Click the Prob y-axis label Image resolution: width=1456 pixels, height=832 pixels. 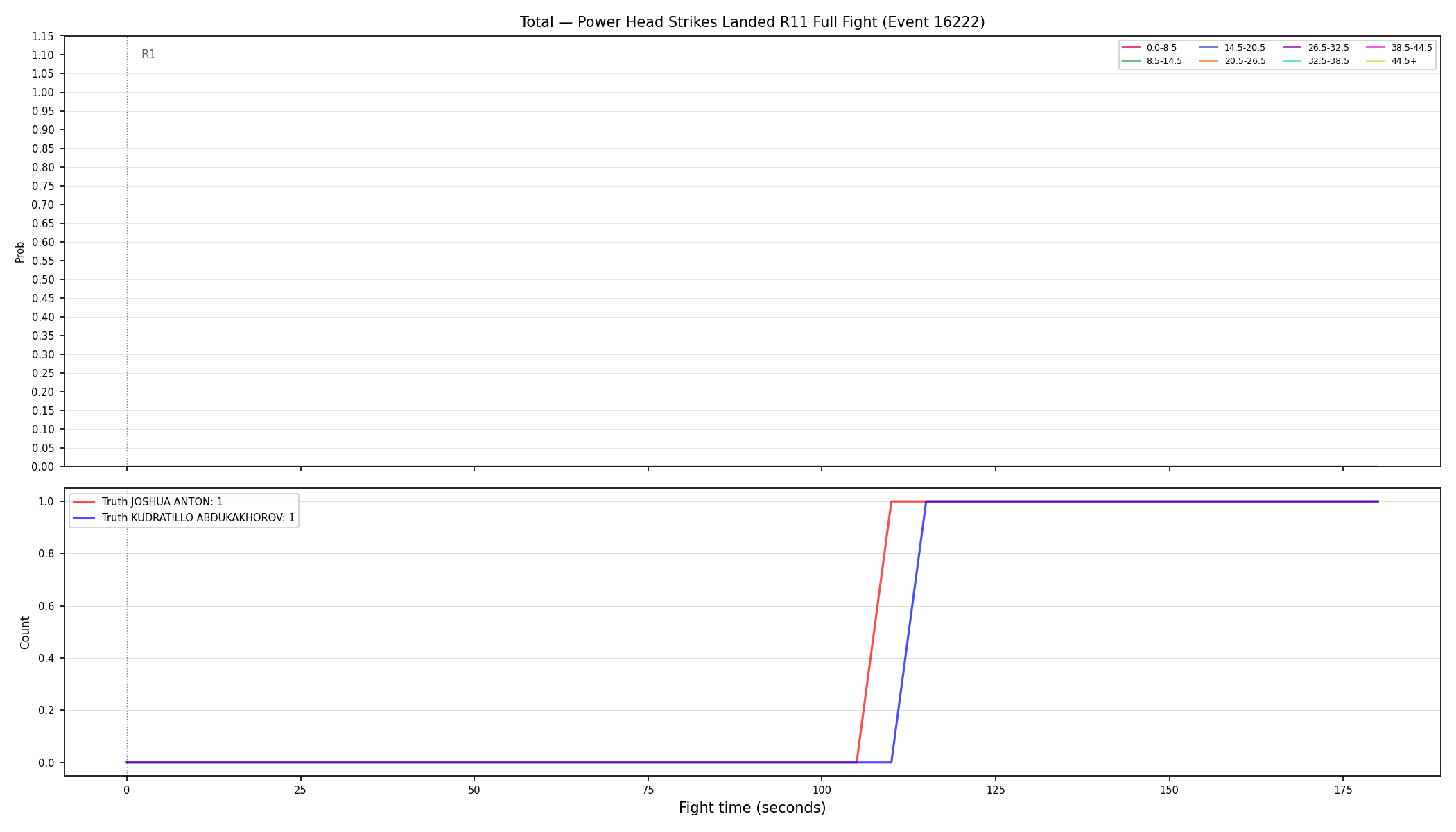click(x=20, y=252)
